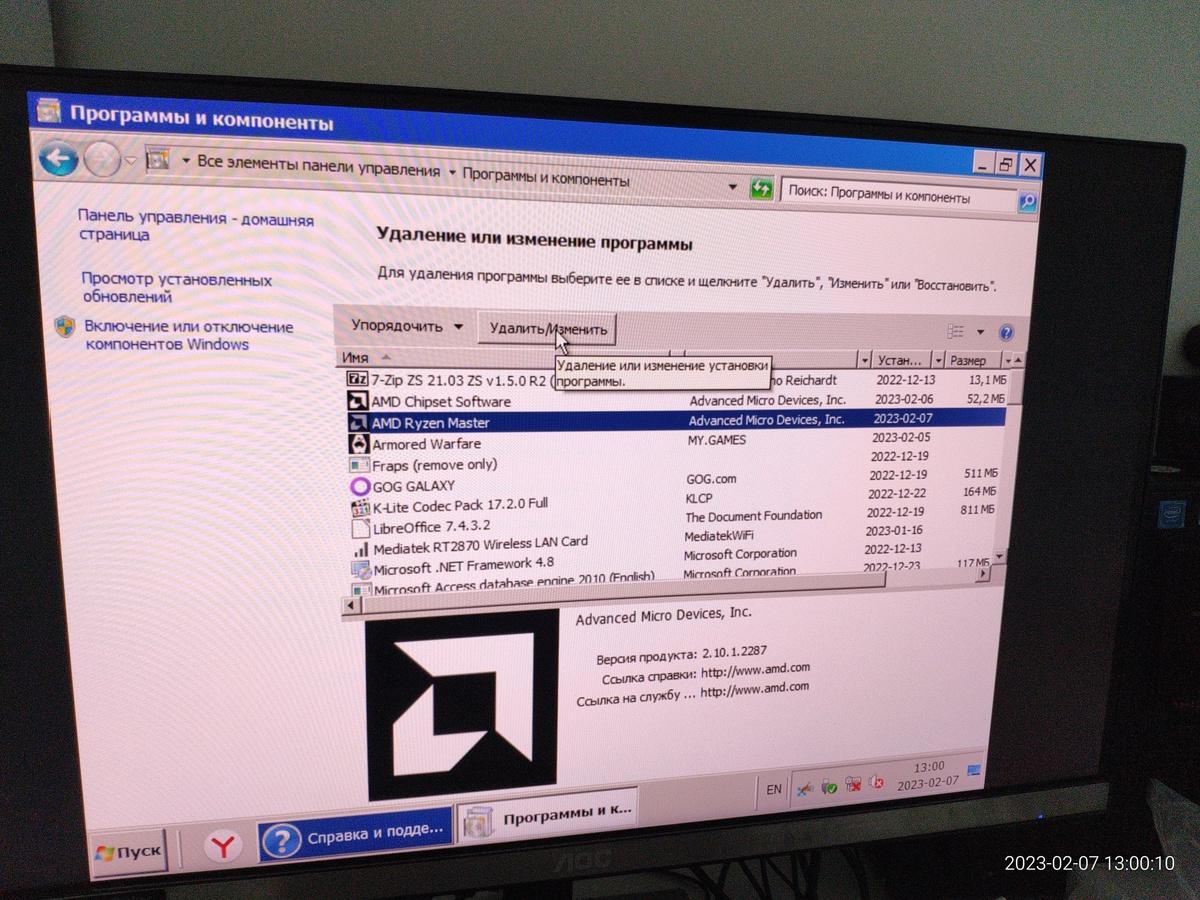Screen dimensions: 1200x900
Task: Open the filter arrow left of the 'Размер' header
Action: click(938, 360)
